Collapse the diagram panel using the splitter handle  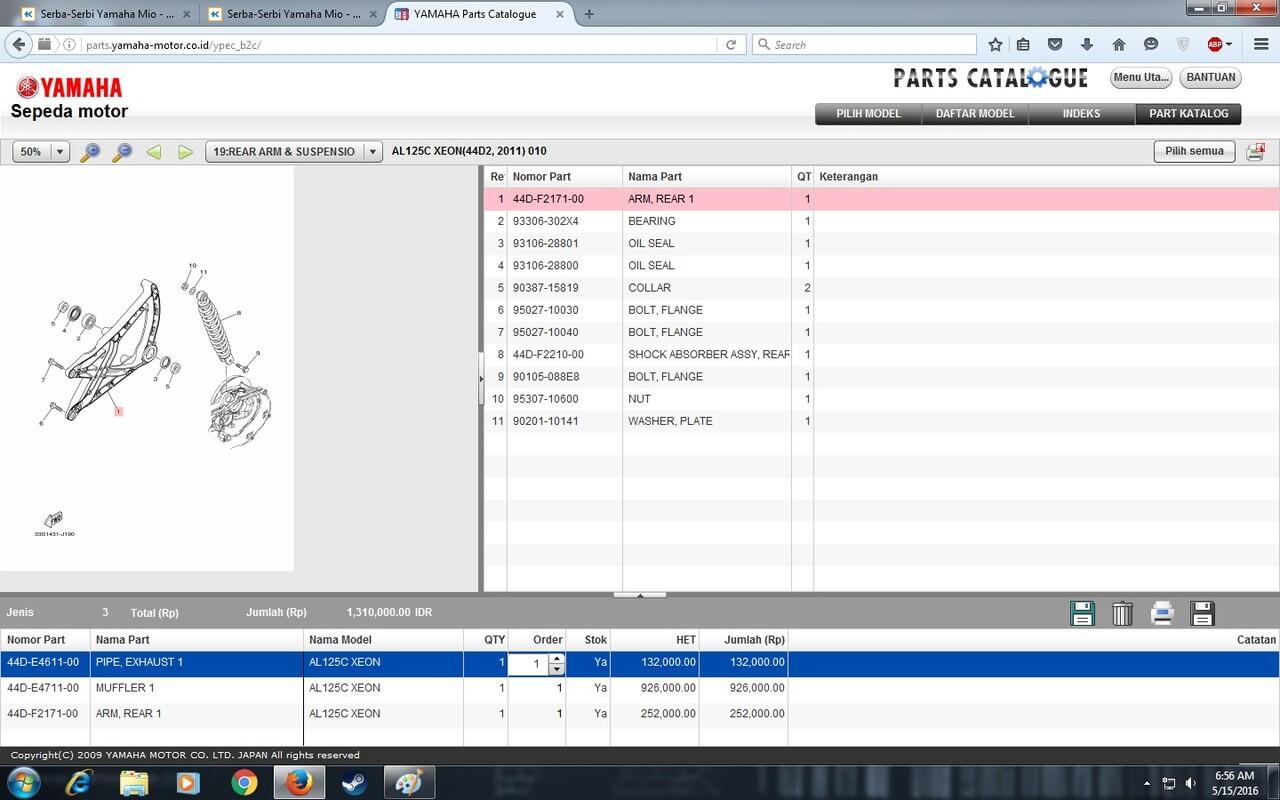coord(481,378)
